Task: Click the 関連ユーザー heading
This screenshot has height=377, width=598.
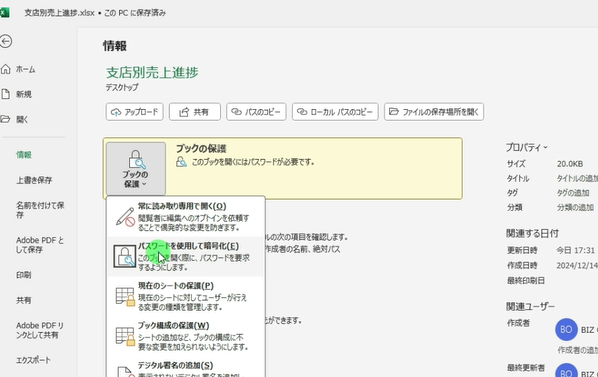Action: tap(530, 306)
